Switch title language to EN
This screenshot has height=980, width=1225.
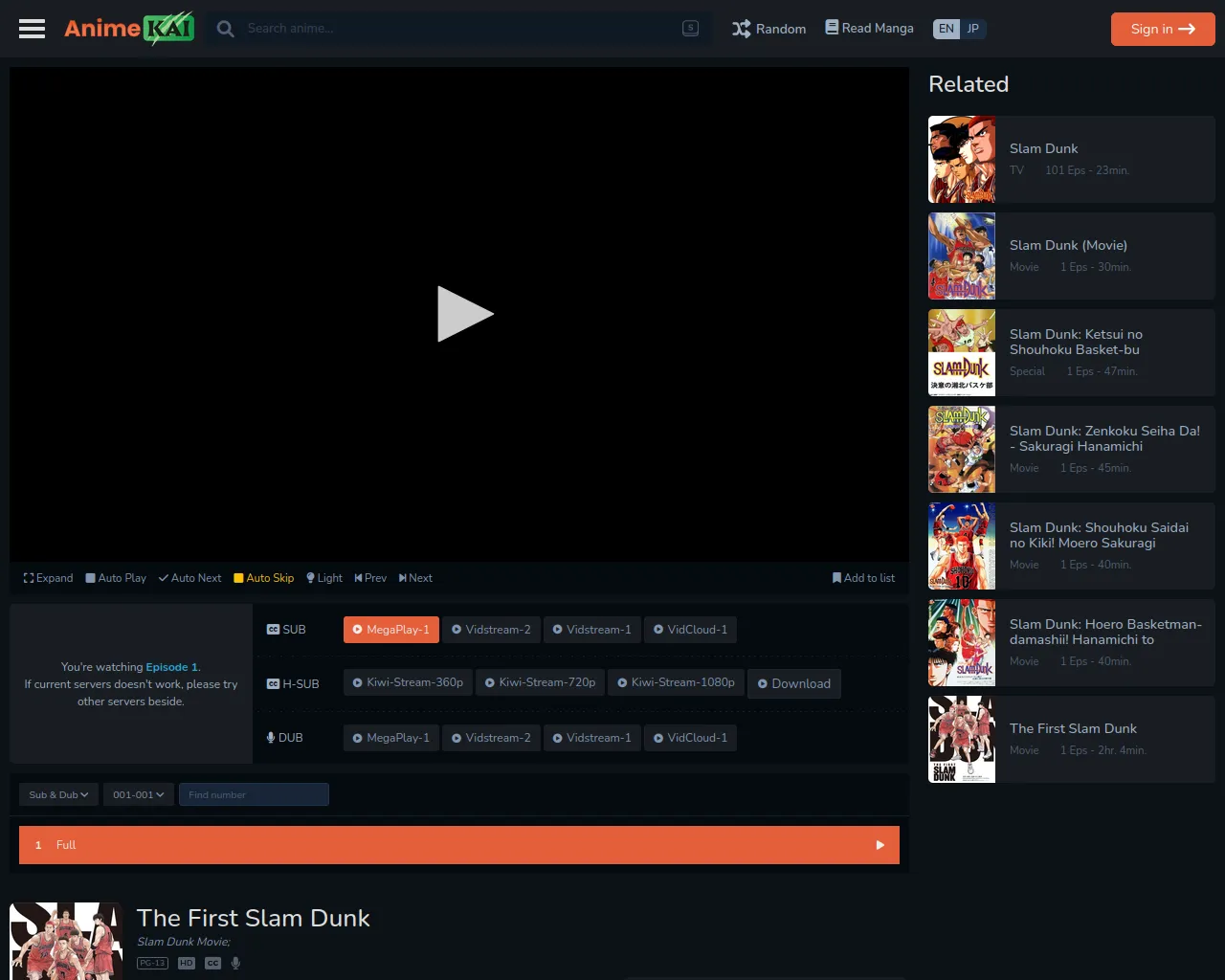[x=947, y=29]
